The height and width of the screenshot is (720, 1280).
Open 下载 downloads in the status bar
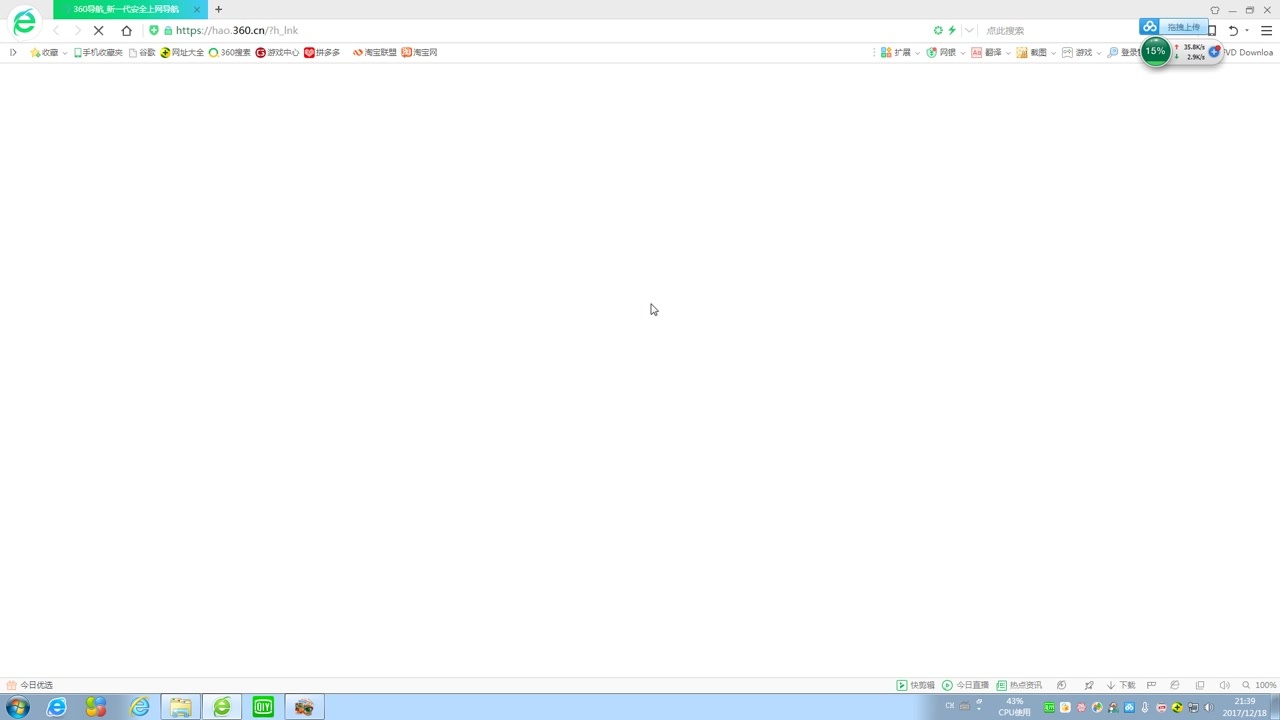[1120, 686]
